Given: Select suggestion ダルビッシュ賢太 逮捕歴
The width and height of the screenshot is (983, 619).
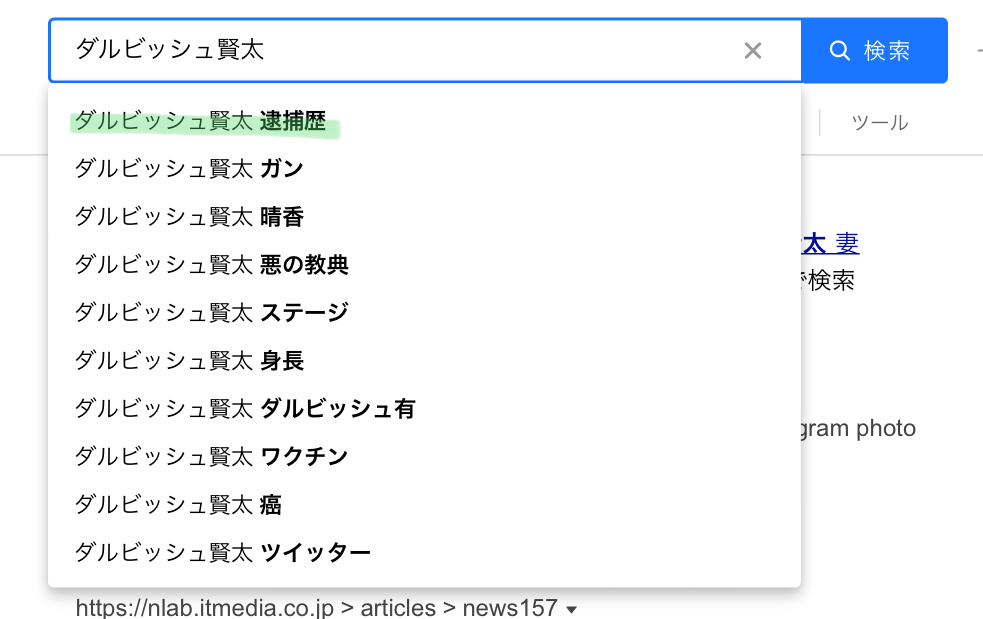Looking at the screenshot, I should (424, 121).
